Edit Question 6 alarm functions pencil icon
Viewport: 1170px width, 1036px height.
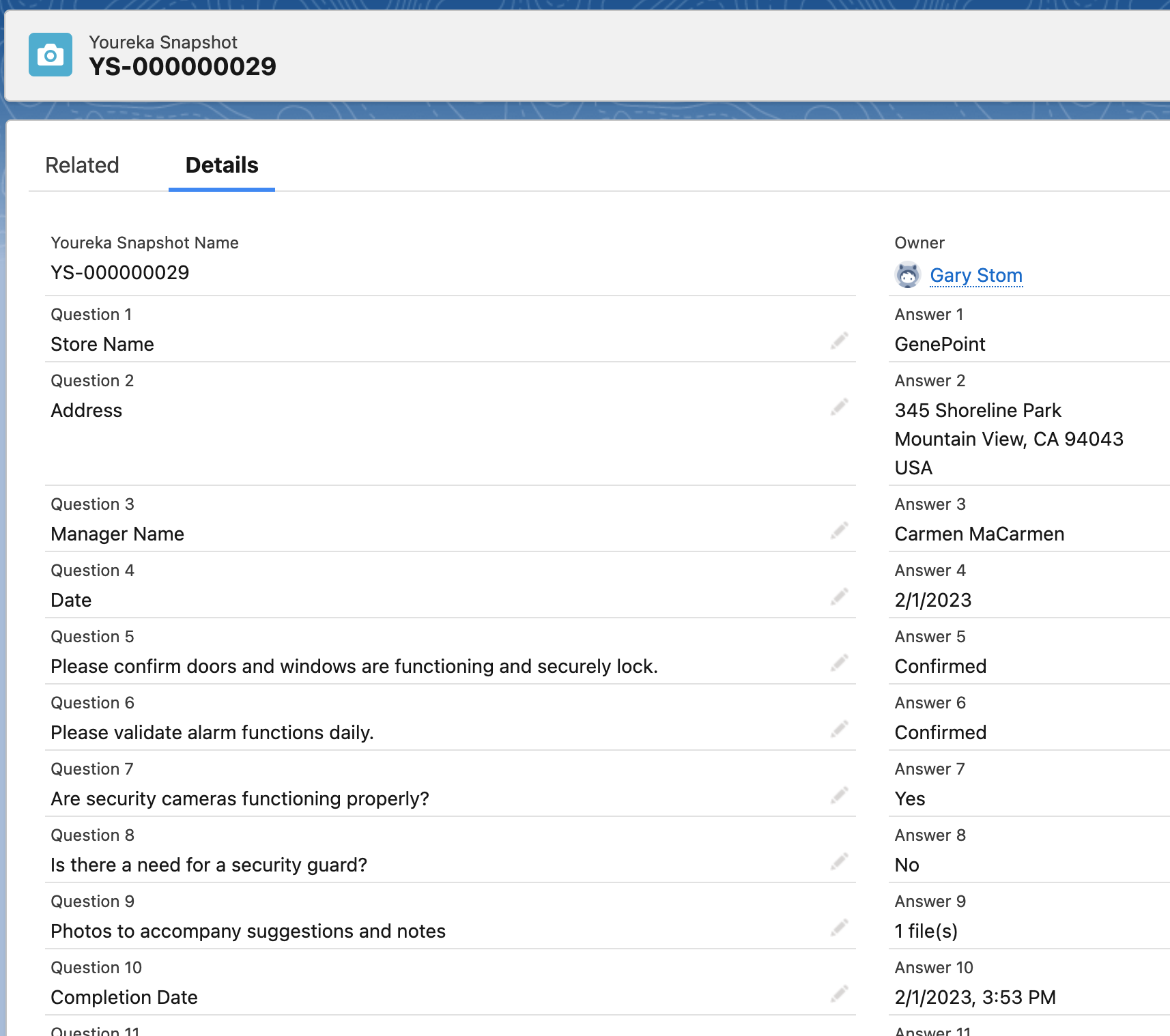pos(840,729)
